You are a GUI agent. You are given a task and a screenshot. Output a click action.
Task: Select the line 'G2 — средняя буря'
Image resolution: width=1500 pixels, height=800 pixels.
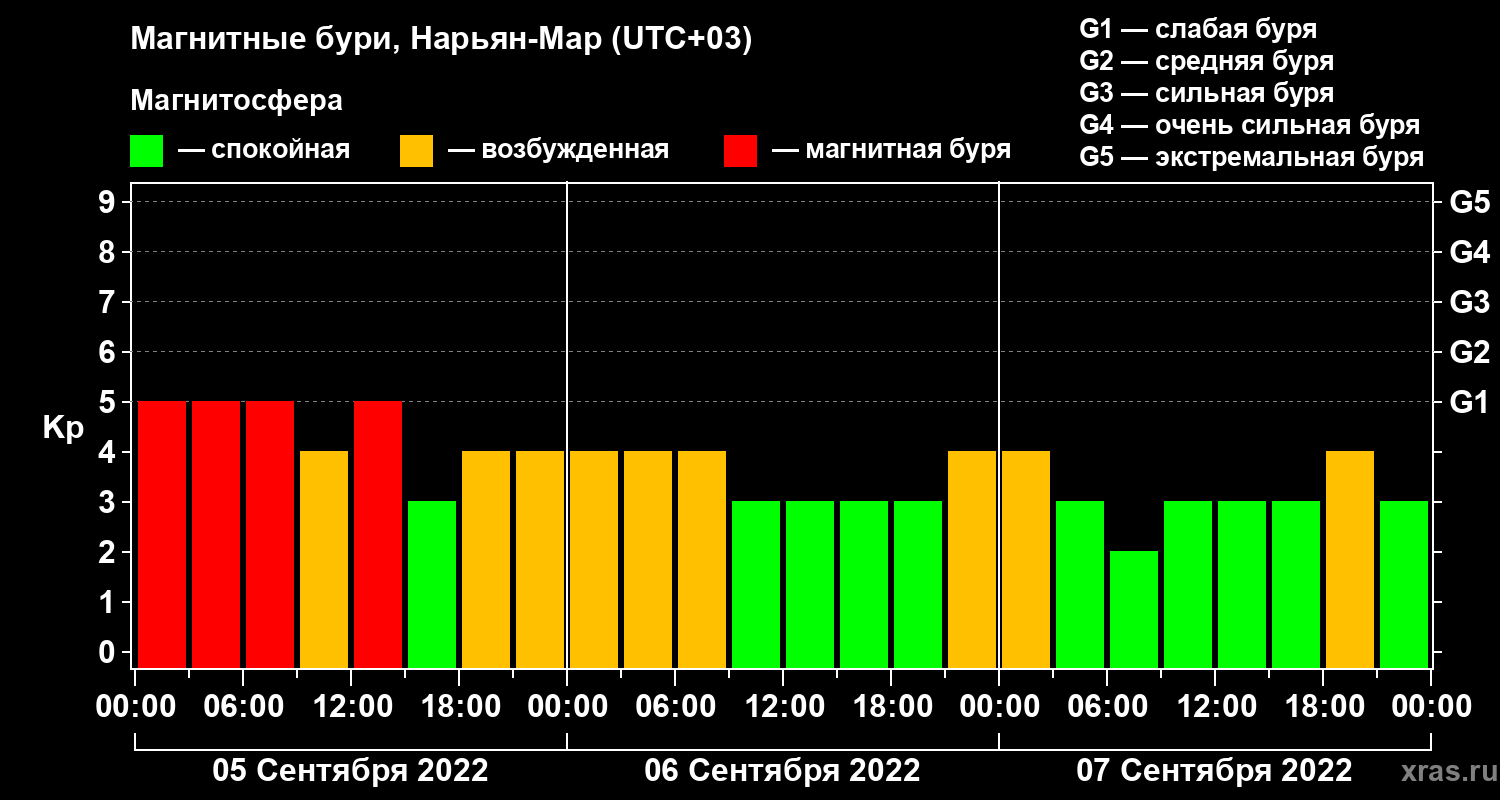click(x=1206, y=61)
